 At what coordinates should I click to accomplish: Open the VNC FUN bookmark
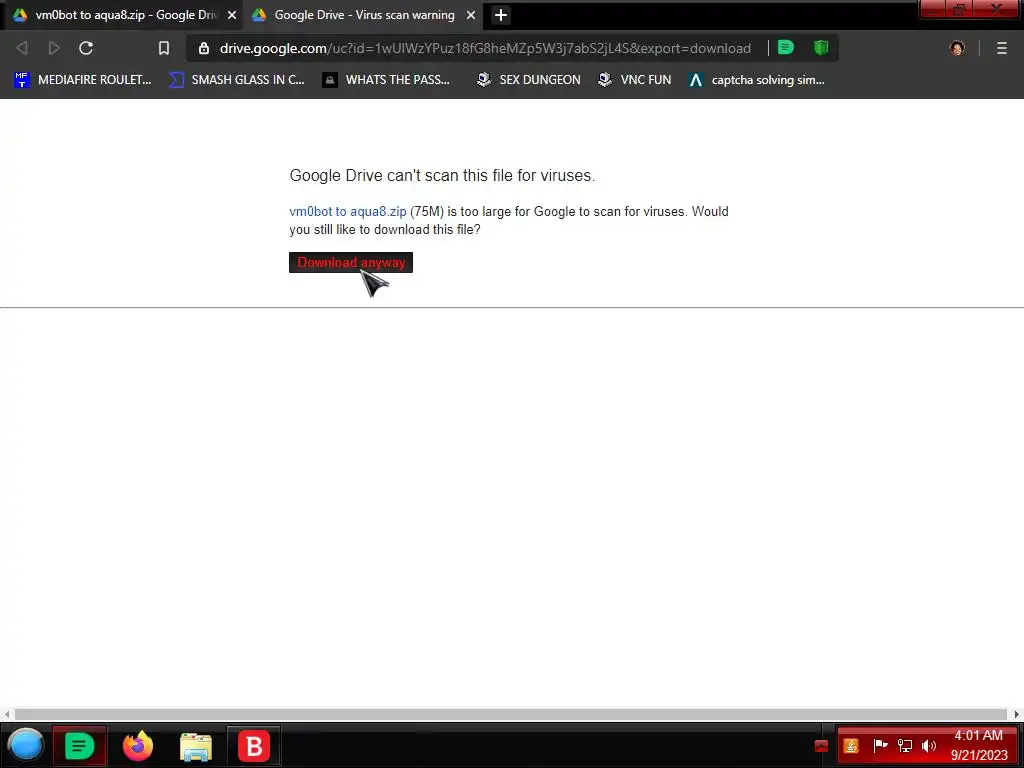tap(635, 80)
